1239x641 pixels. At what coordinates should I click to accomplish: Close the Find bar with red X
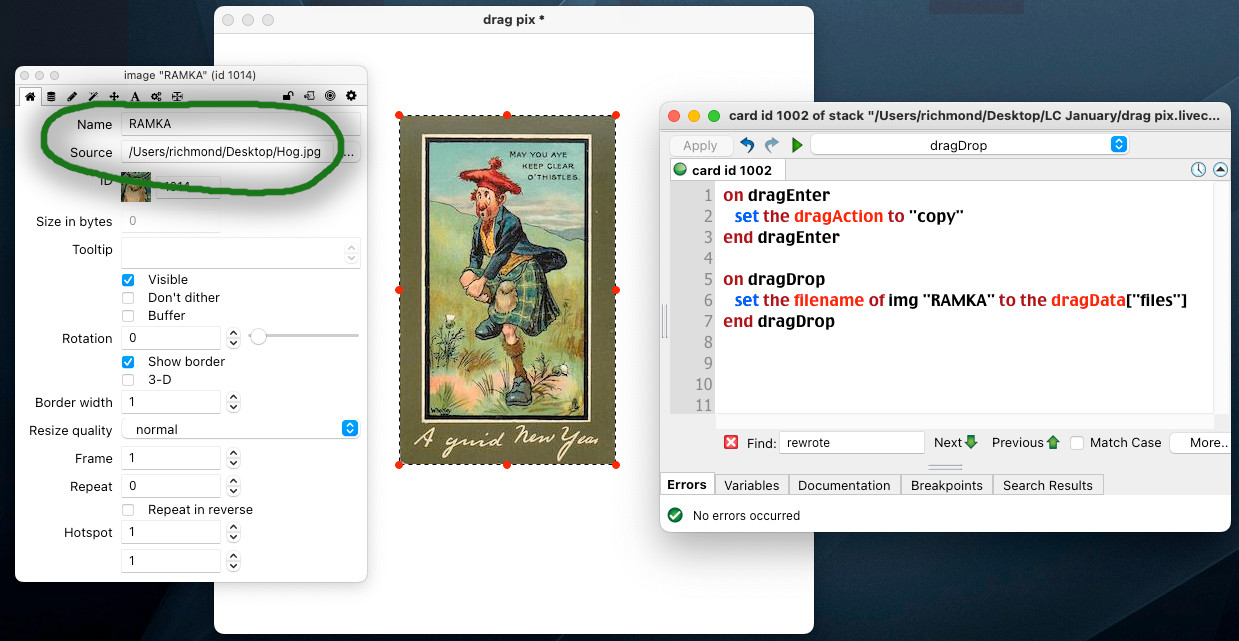(x=731, y=442)
